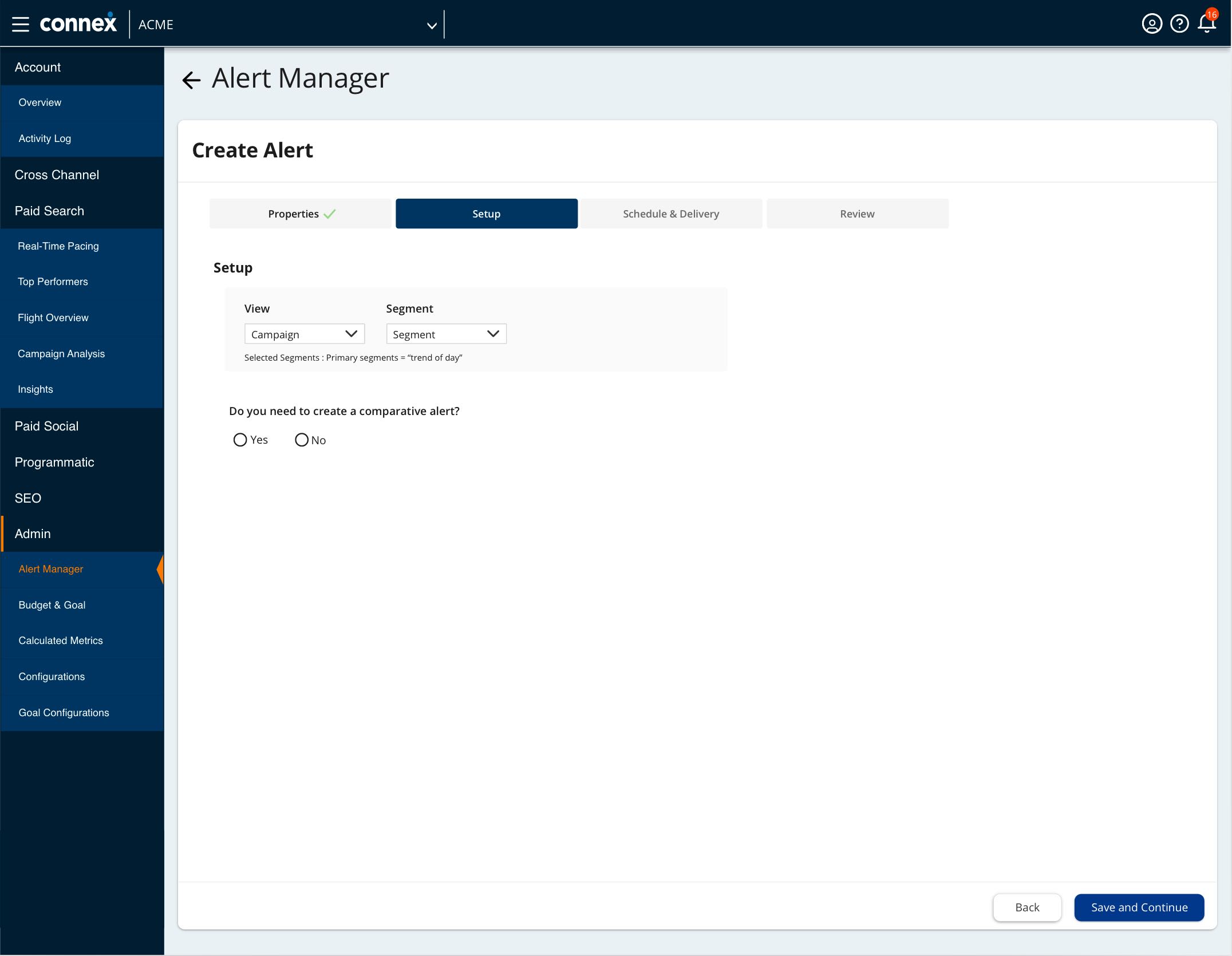Expand the SEO section
The height and width of the screenshot is (956, 1232).
pyautogui.click(x=82, y=498)
